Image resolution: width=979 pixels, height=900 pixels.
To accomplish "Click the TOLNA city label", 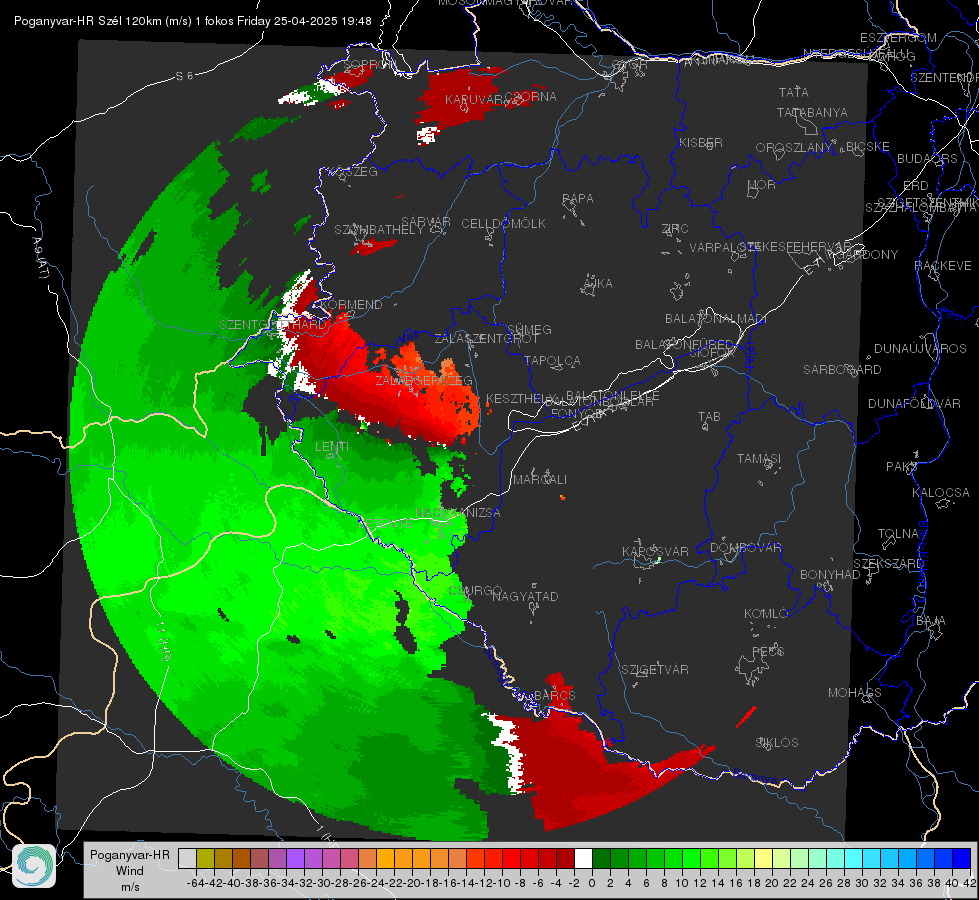I will point(898,534).
